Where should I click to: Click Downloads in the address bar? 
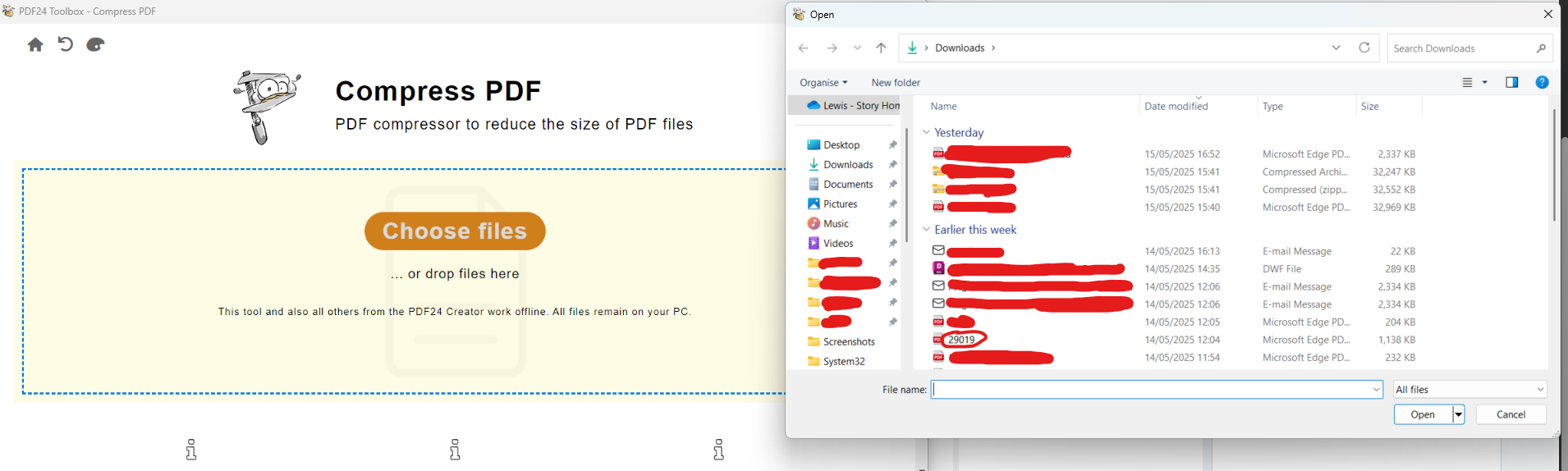coord(960,48)
